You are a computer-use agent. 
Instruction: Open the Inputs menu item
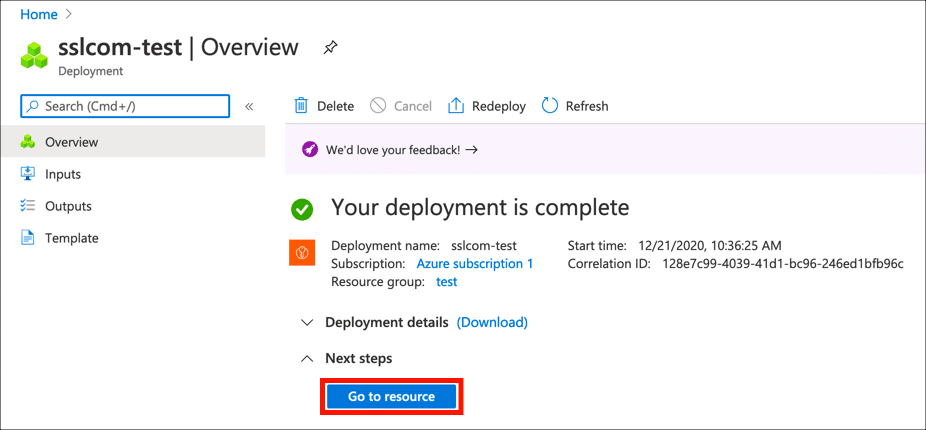[x=63, y=174]
